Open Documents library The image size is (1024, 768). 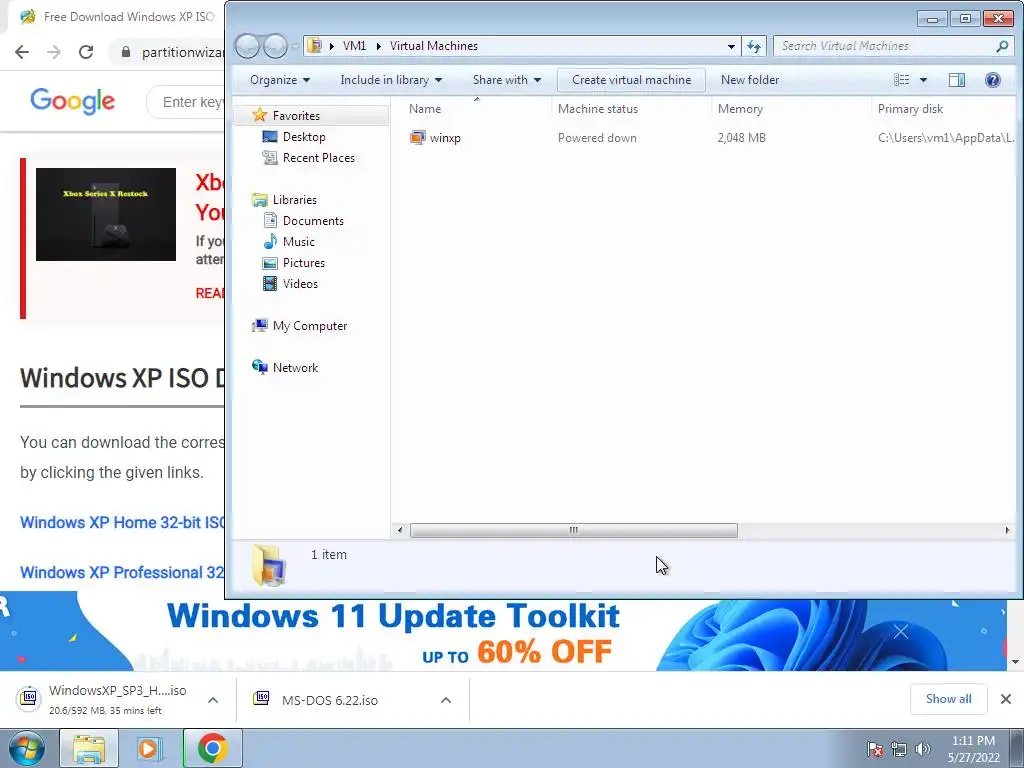coord(313,221)
